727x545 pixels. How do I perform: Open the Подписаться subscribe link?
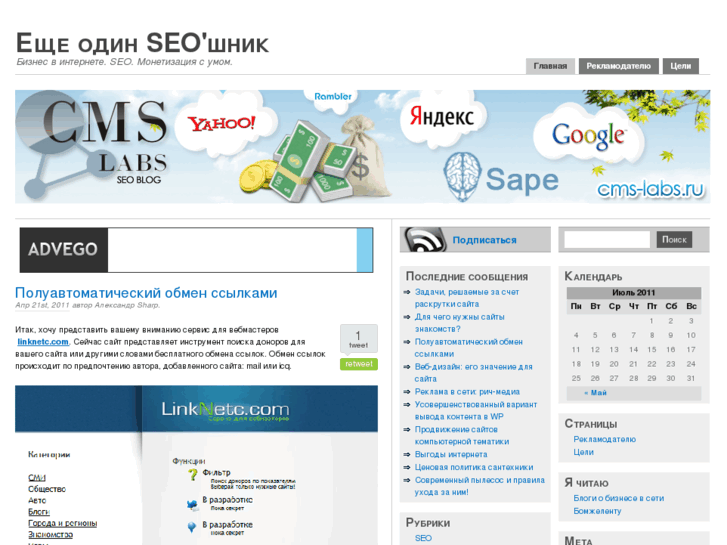click(484, 240)
